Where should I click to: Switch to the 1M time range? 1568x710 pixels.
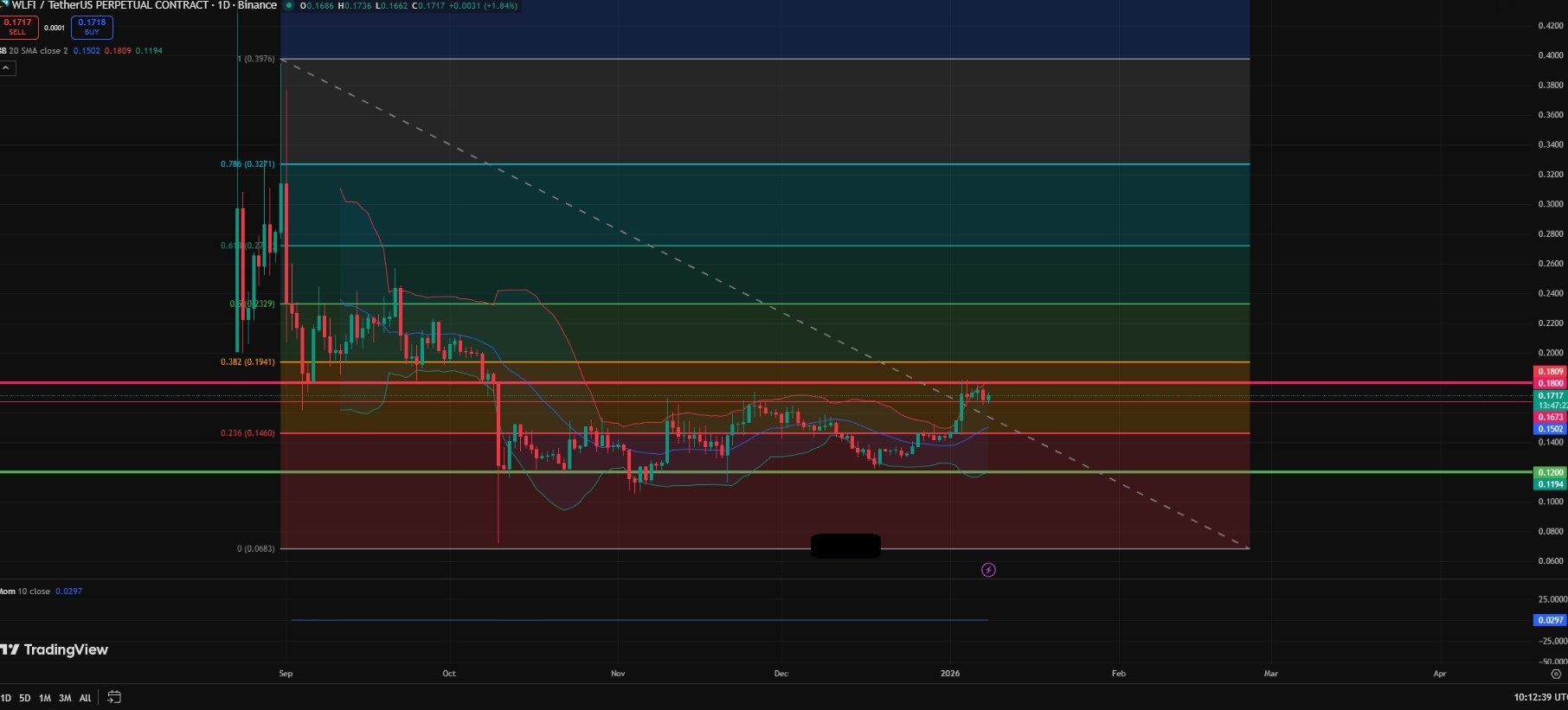tap(45, 698)
